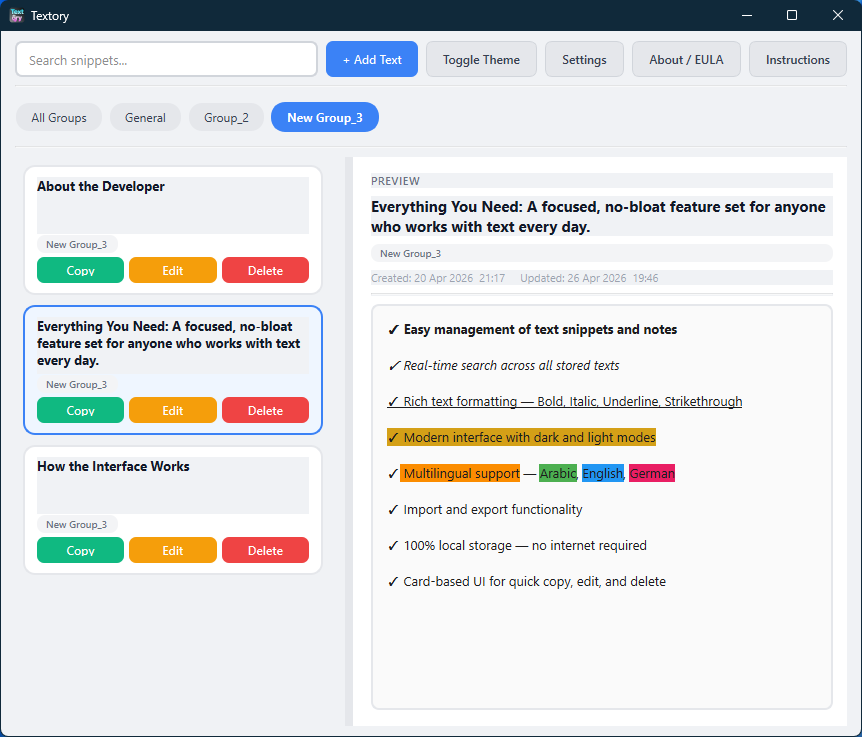Click '100% local storage' line

click(x=517, y=545)
